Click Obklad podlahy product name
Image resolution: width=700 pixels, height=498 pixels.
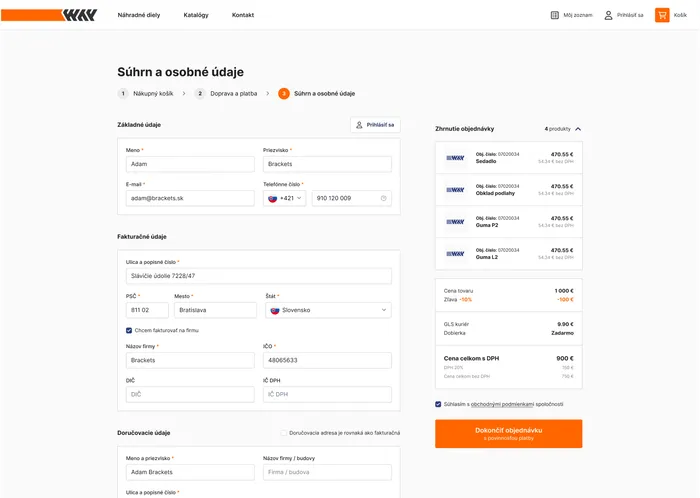click(x=495, y=193)
